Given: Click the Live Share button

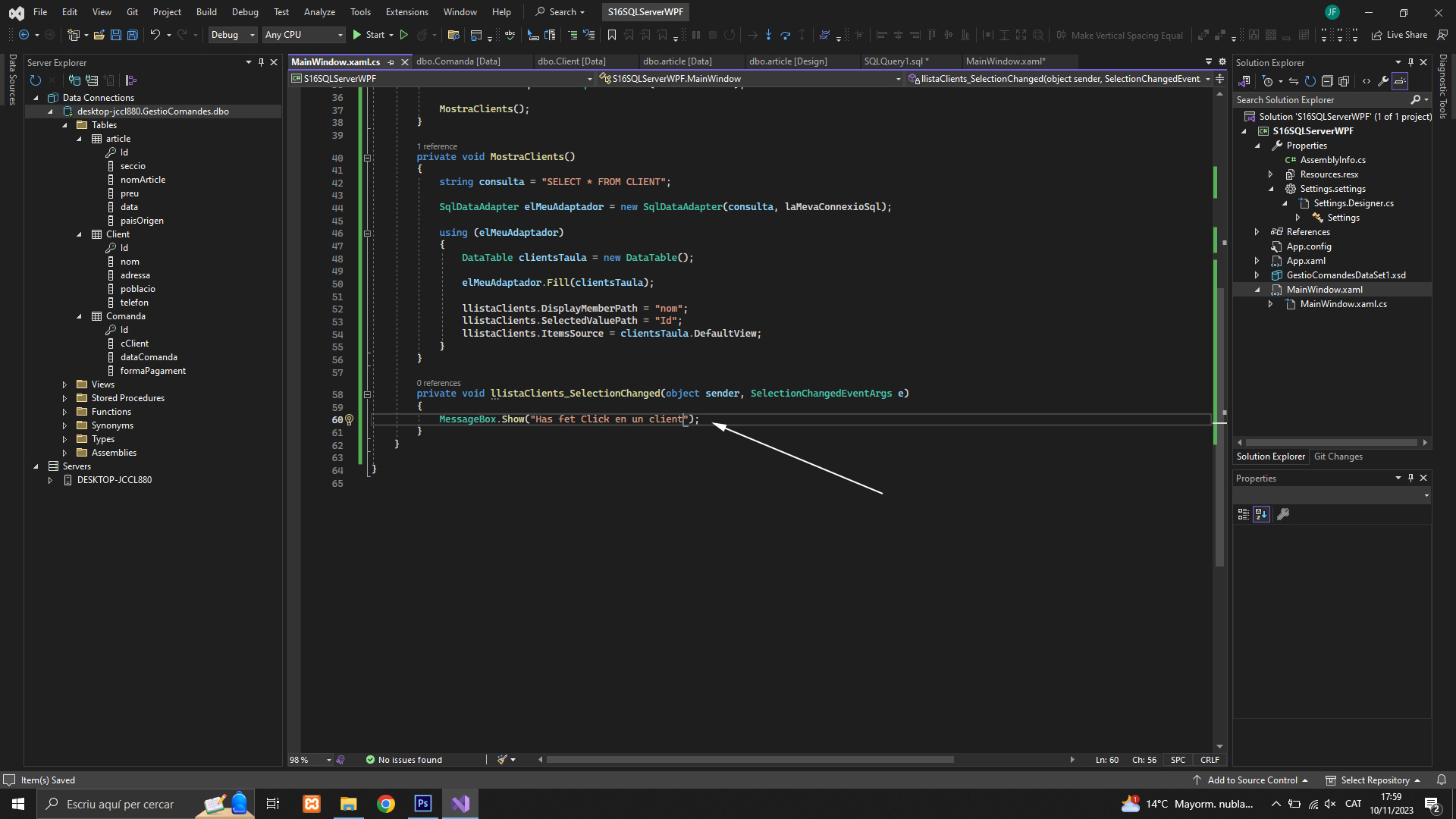Looking at the screenshot, I should (1398, 35).
